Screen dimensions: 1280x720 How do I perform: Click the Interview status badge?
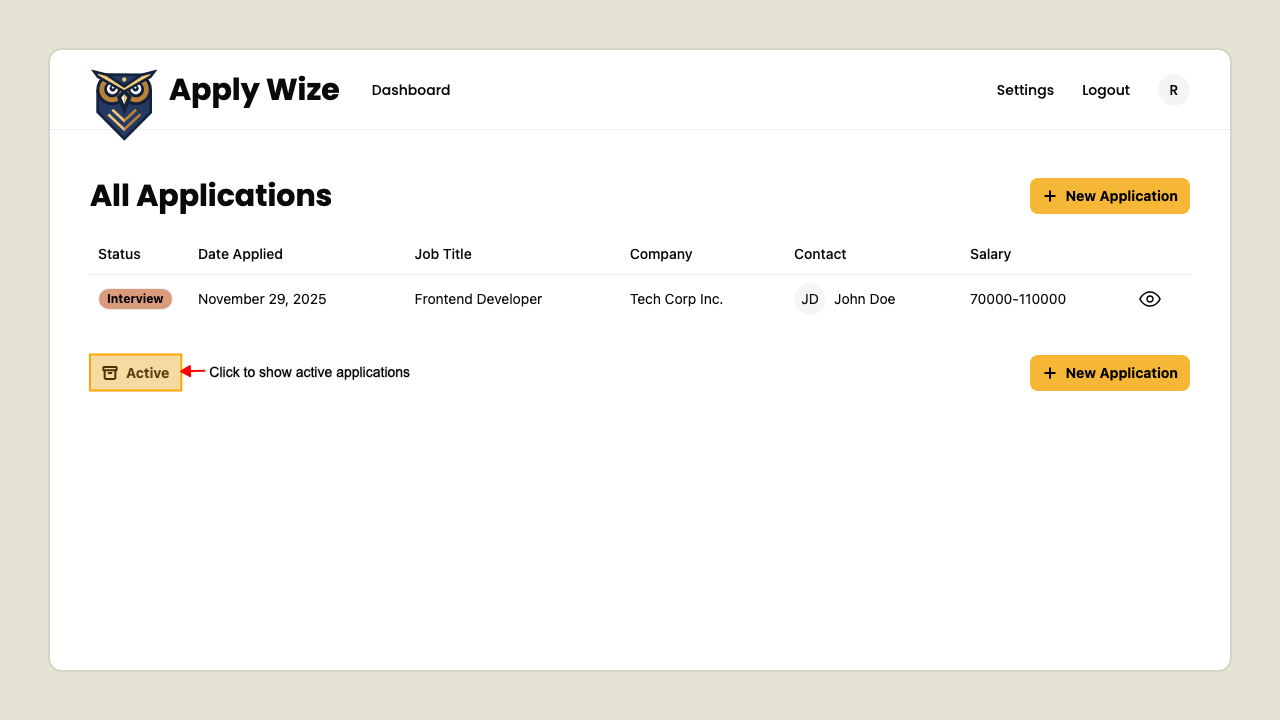pyautogui.click(x=135, y=298)
